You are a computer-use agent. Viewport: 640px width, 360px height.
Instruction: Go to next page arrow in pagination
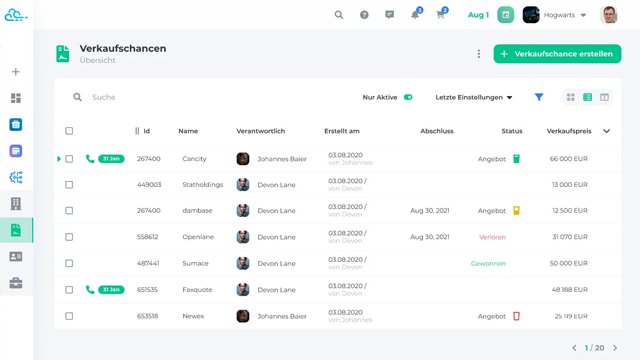coord(615,348)
